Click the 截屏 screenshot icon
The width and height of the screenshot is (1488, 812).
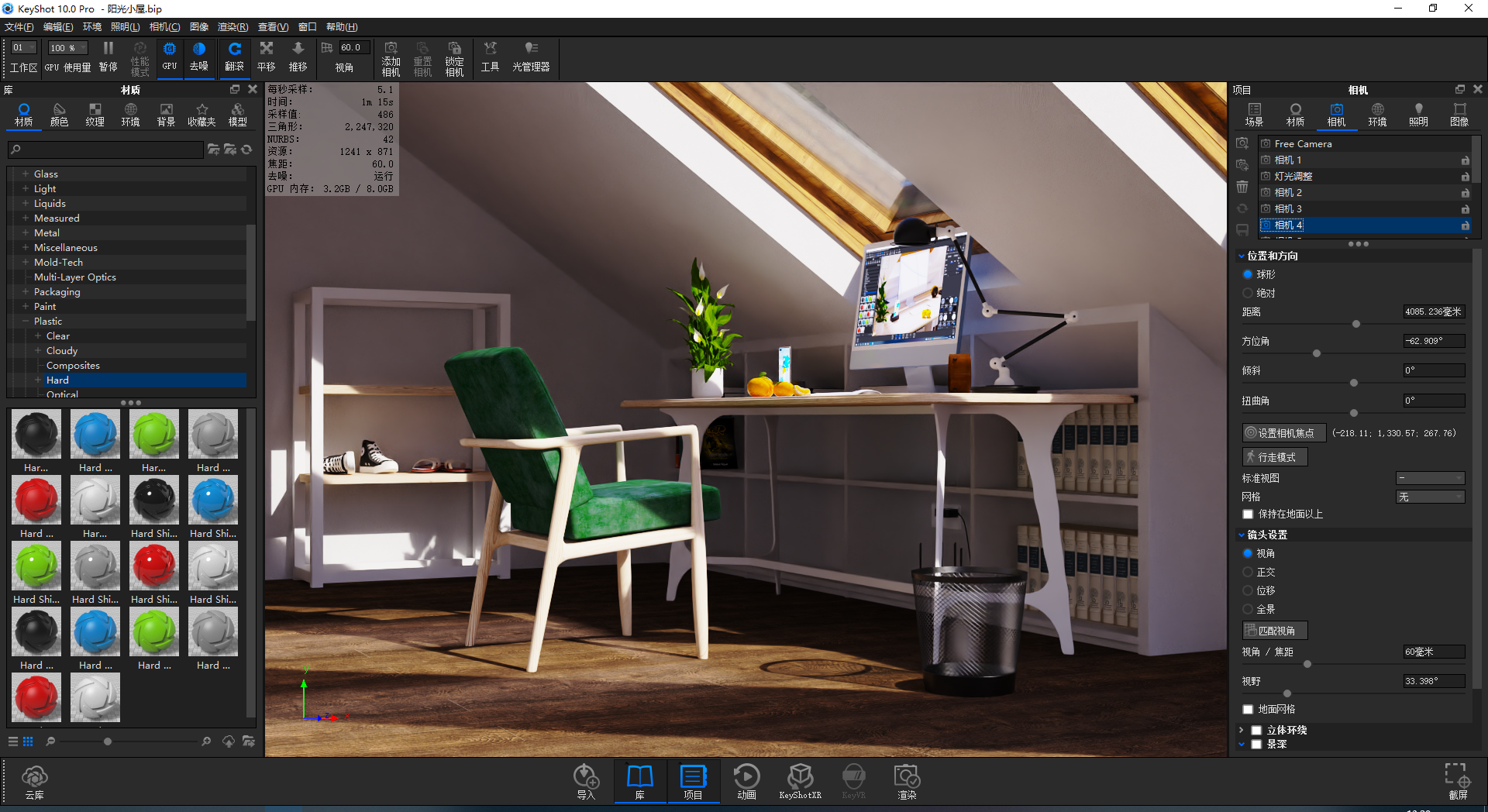[x=1458, y=781]
